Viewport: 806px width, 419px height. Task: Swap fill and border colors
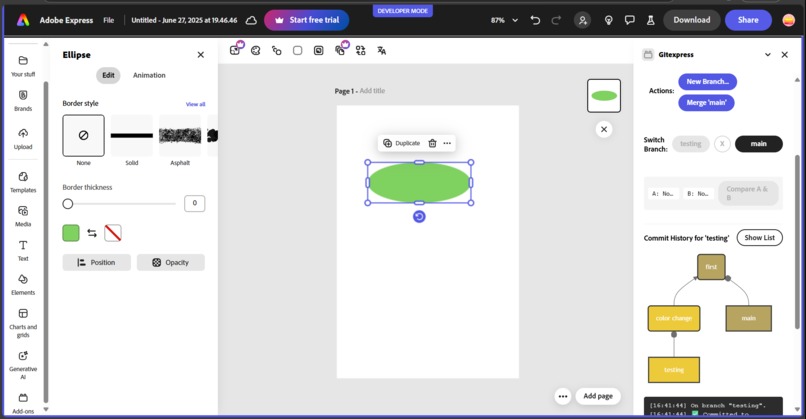tap(92, 233)
